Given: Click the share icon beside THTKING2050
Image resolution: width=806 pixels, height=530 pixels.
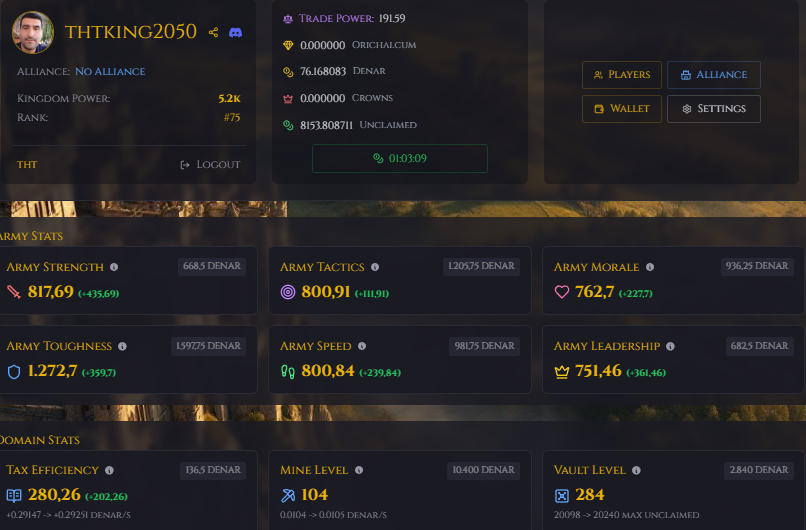Looking at the screenshot, I should pos(213,32).
